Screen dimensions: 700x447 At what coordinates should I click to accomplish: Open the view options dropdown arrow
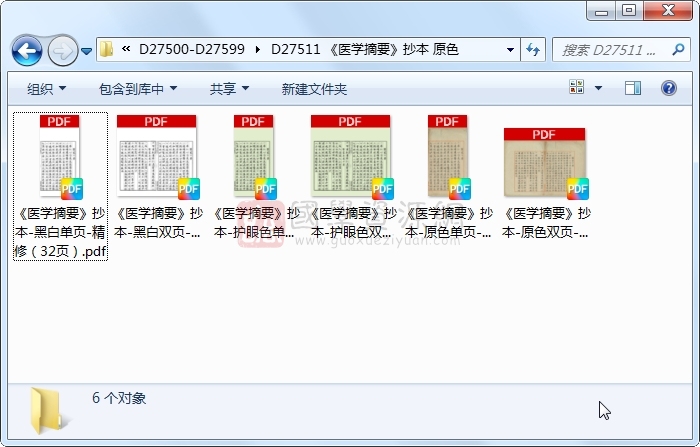[x=598, y=88]
